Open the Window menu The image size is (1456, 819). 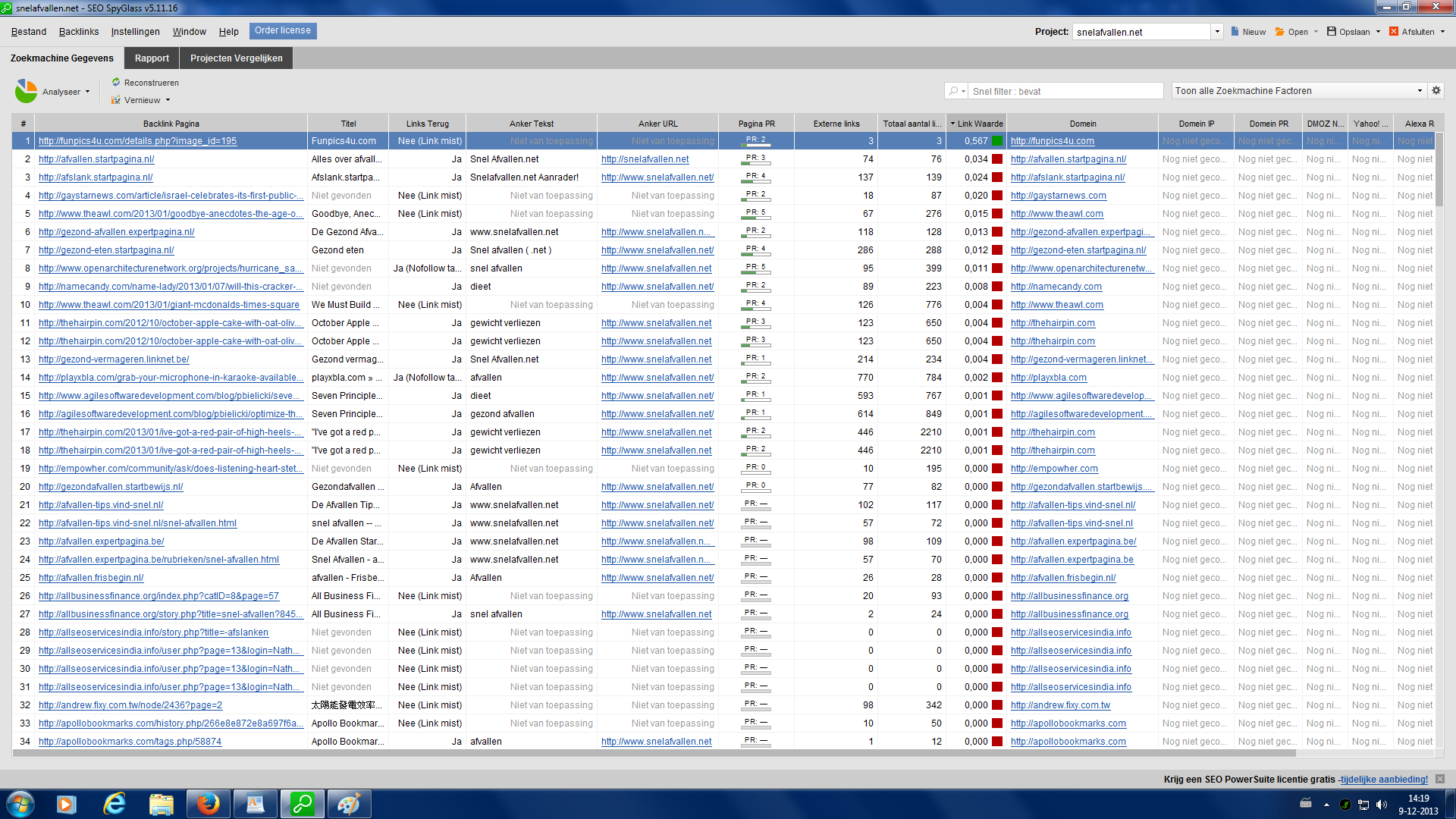point(189,32)
